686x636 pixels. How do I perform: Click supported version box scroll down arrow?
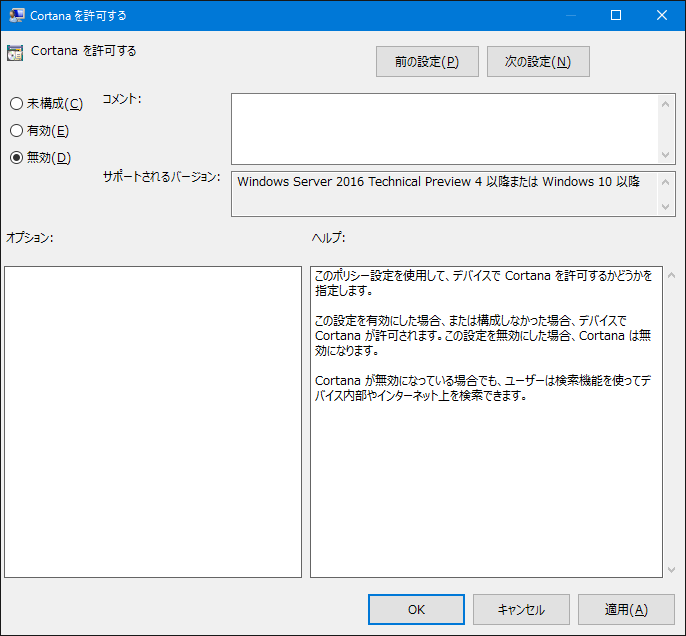point(665,206)
